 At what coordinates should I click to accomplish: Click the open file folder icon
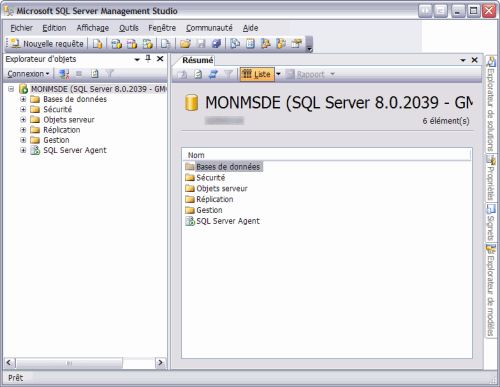pyautogui.click(x=185, y=44)
